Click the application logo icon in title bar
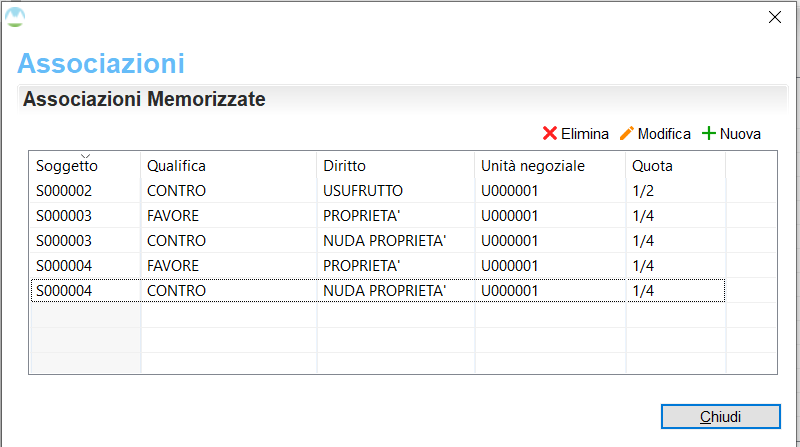Screen dimensions: 800x447 point(15,17)
